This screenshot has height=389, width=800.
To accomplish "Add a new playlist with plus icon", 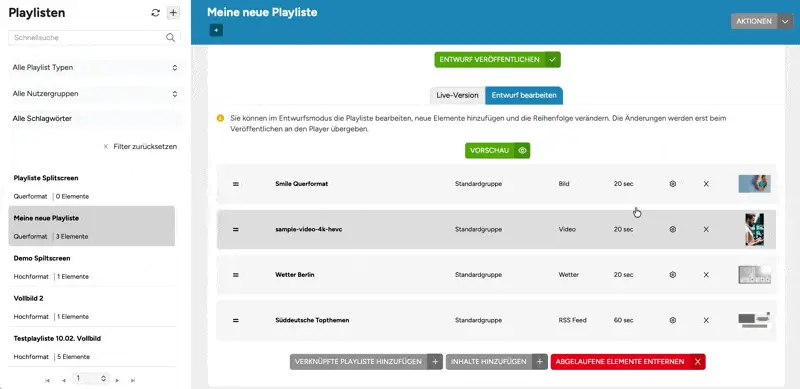I will tap(173, 13).
